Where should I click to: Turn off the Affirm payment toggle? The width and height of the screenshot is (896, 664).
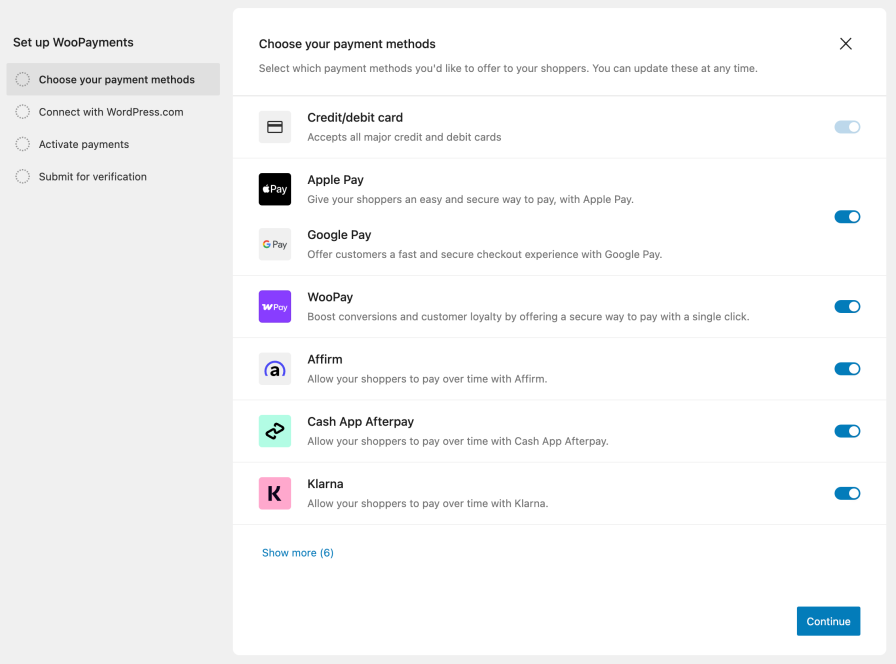[847, 369]
